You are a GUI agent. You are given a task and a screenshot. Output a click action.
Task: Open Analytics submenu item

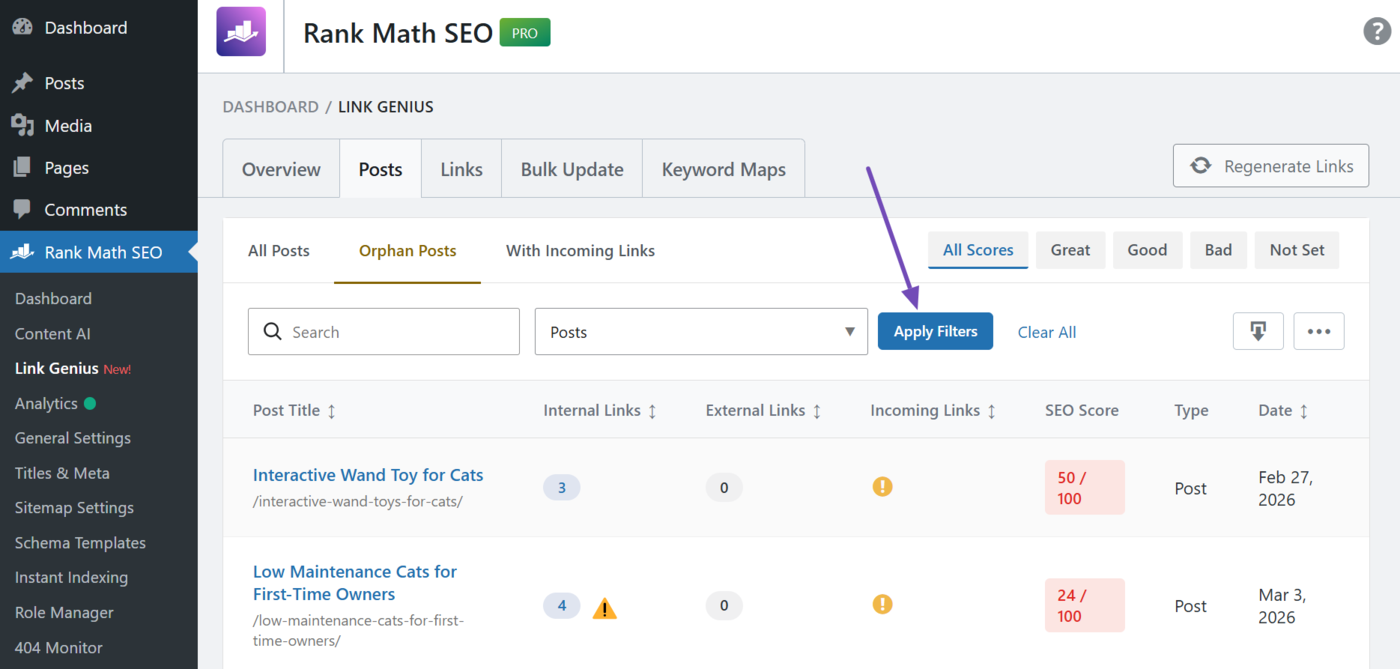tap(46, 404)
